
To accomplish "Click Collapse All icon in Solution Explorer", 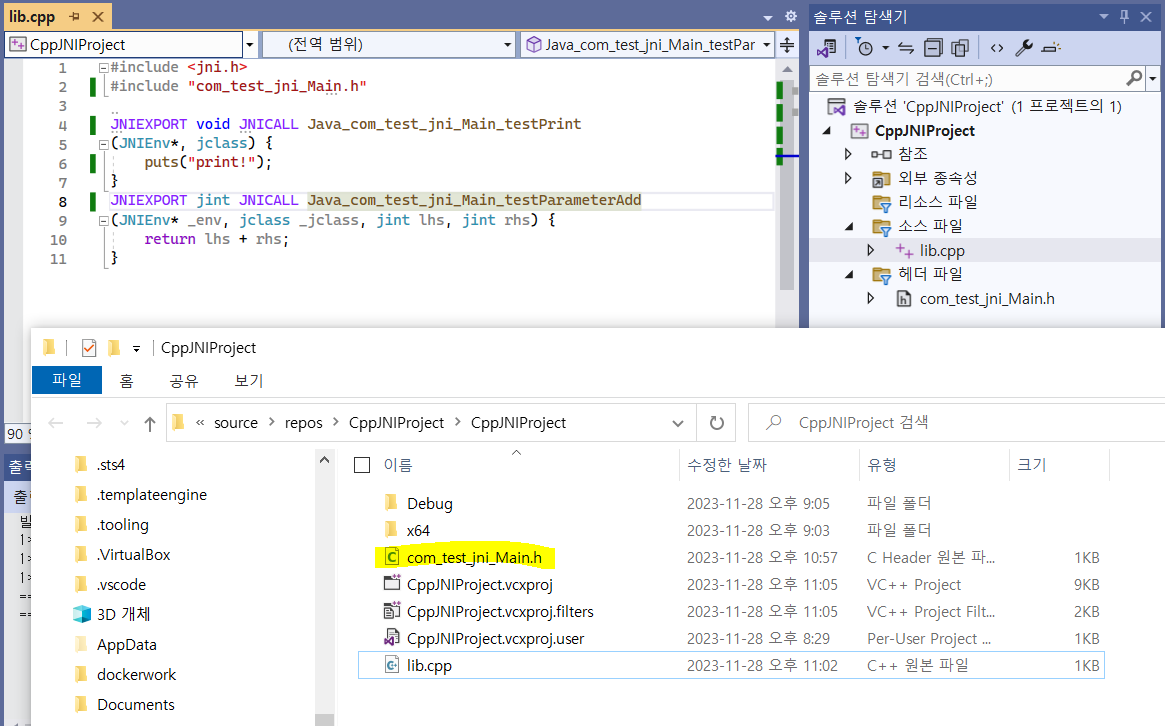I will pyautogui.click(x=933, y=48).
